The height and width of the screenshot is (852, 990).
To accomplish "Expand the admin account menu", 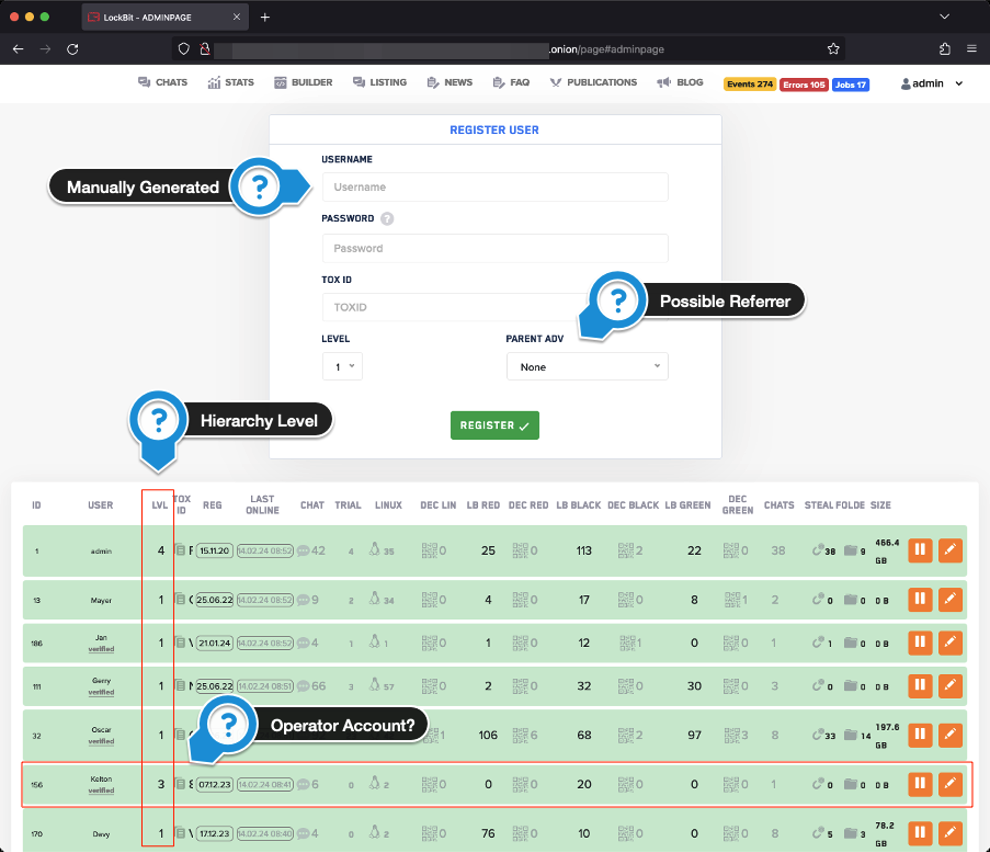I will pos(932,84).
